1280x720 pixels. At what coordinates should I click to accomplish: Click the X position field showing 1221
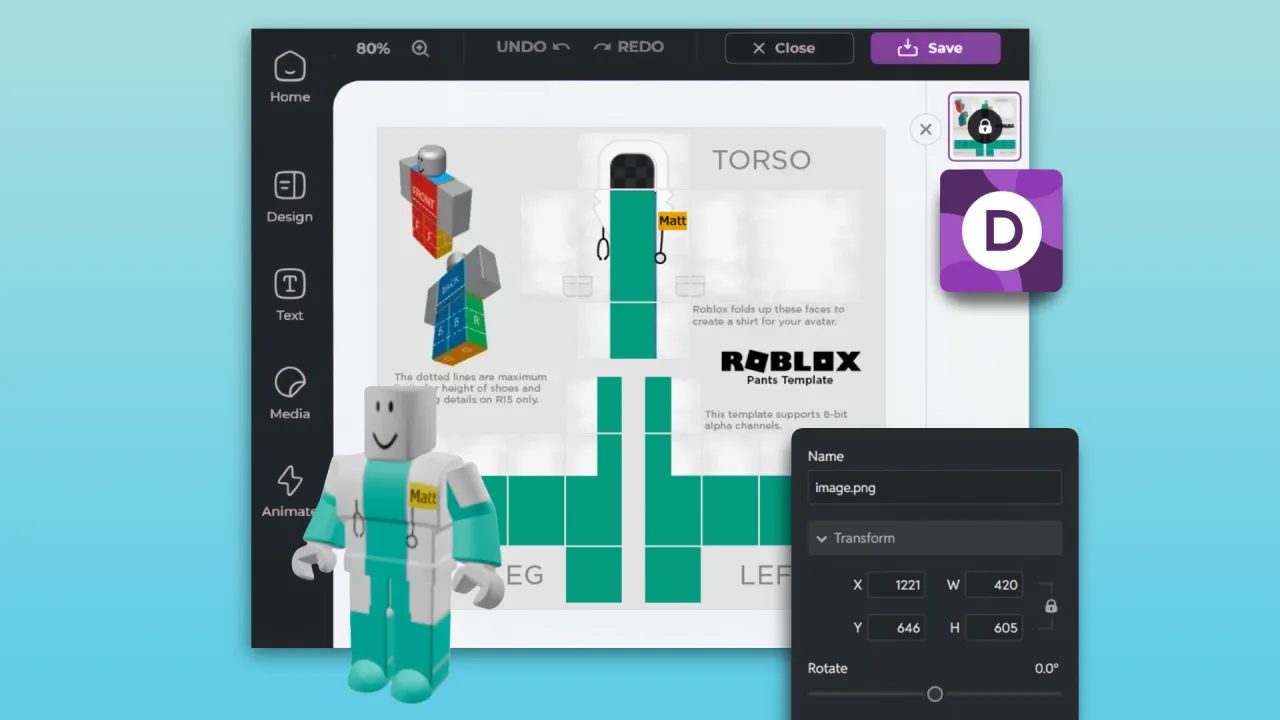896,585
